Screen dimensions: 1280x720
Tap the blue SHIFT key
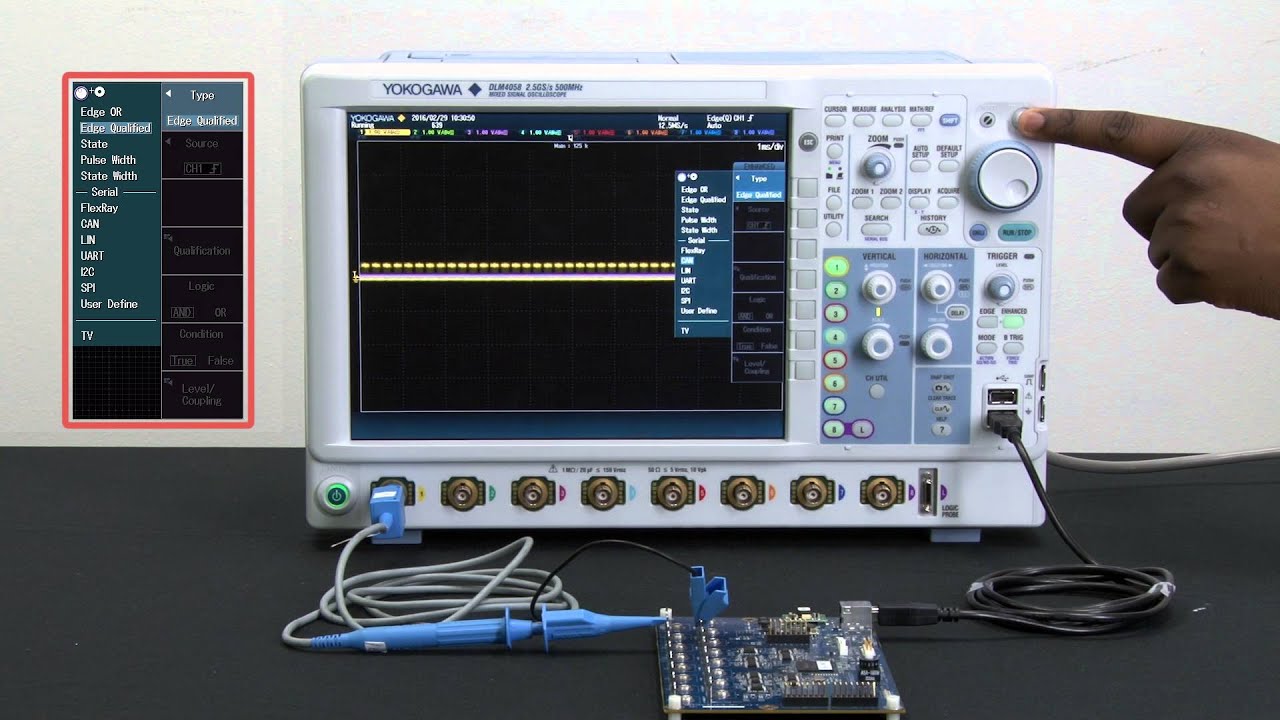(x=949, y=120)
